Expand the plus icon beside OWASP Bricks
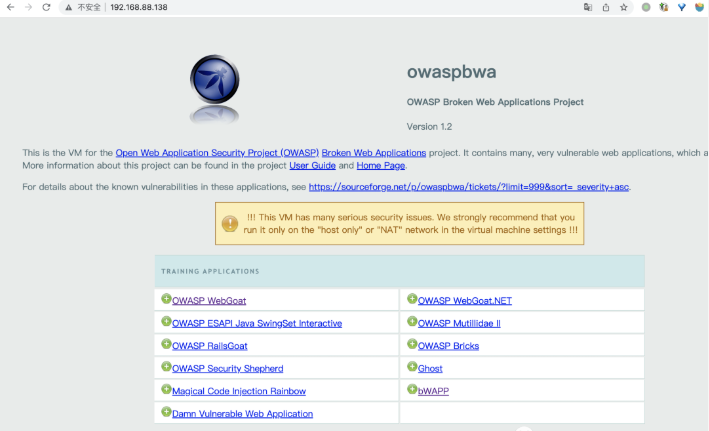Viewport: 709px width, 431px height. tap(412, 344)
